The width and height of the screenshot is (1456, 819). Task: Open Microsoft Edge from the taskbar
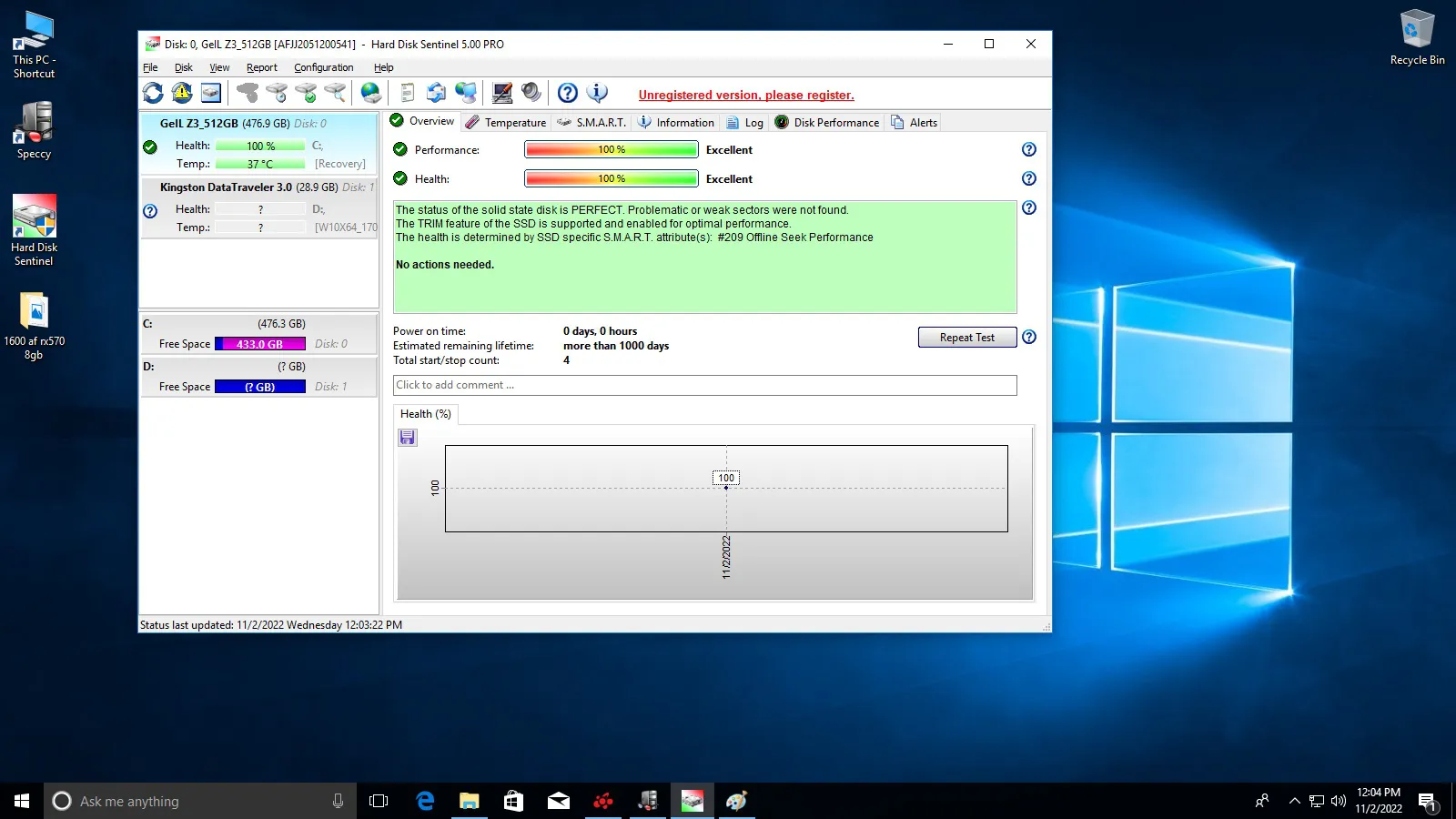coord(425,801)
